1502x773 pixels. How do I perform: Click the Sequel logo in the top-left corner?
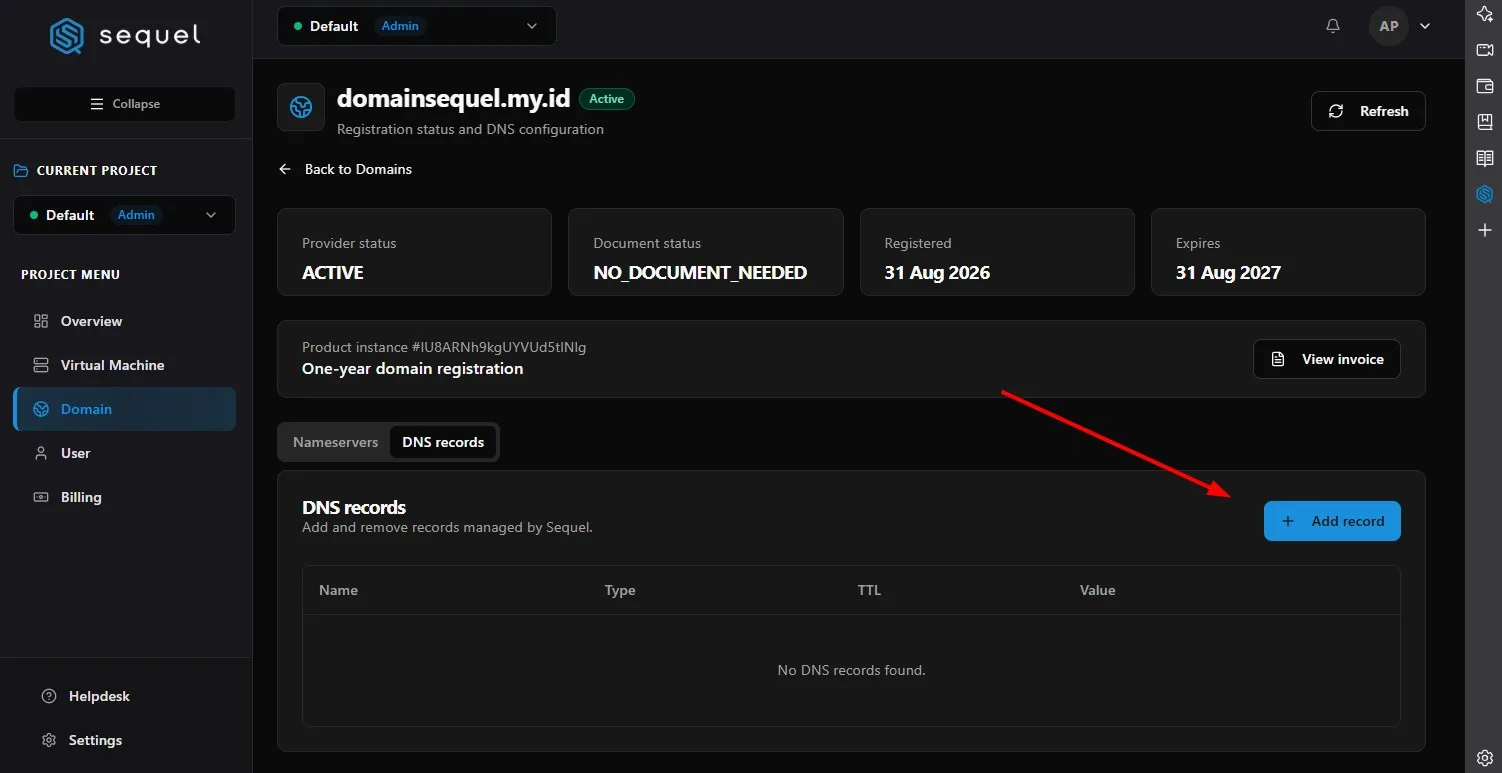[x=125, y=37]
